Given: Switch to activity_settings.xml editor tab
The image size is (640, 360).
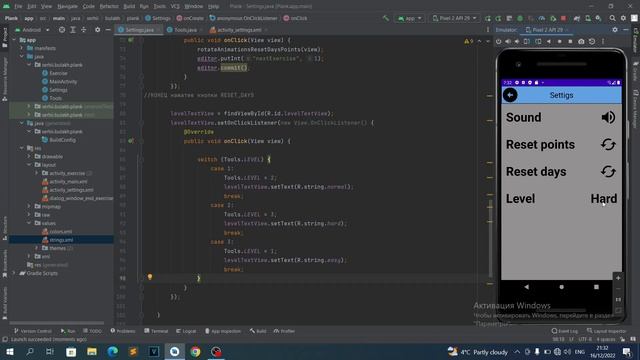Looking at the screenshot, I should click(x=238, y=30).
